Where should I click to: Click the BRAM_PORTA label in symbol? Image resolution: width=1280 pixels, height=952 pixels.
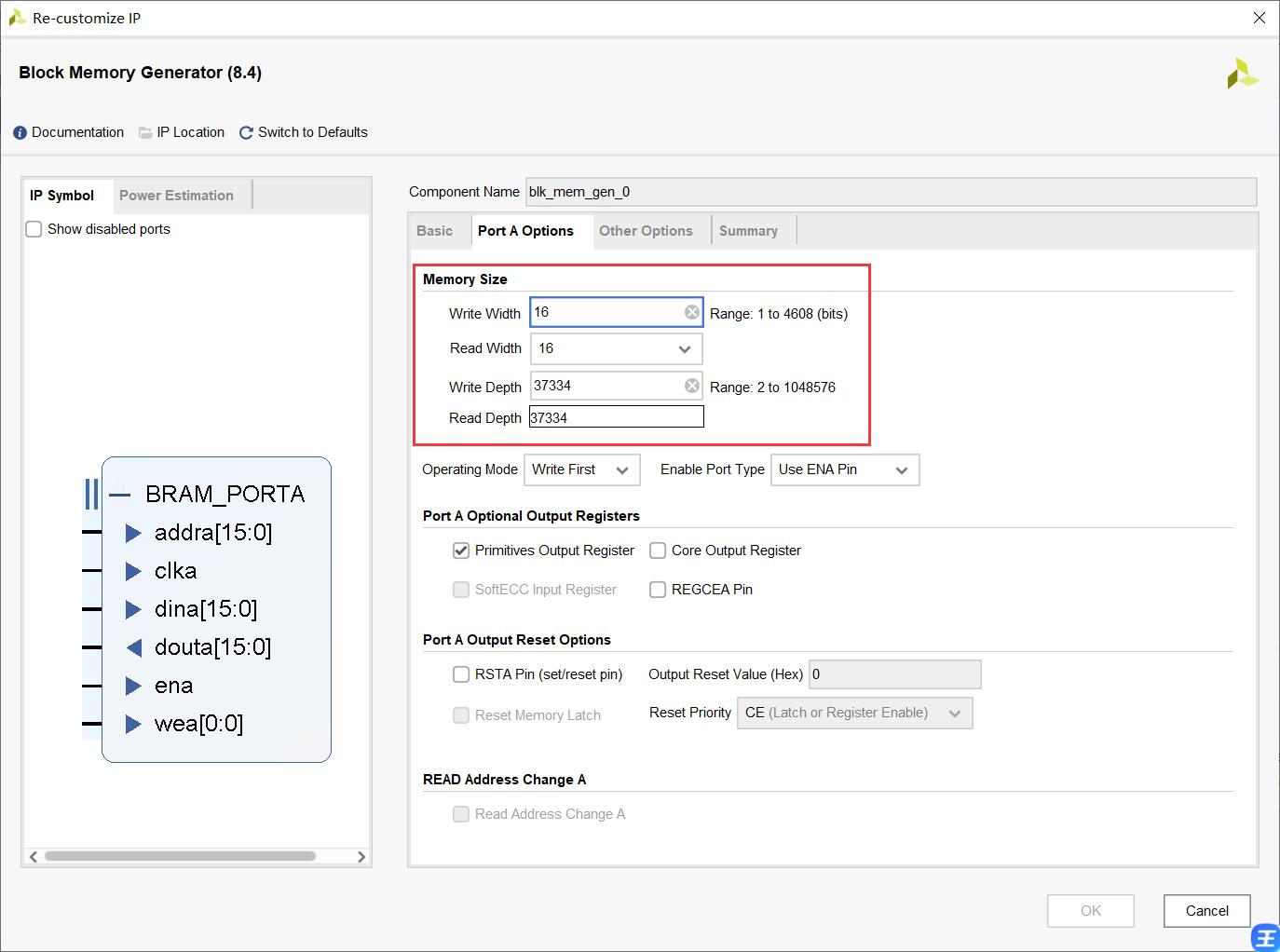pyautogui.click(x=225, y=495)
